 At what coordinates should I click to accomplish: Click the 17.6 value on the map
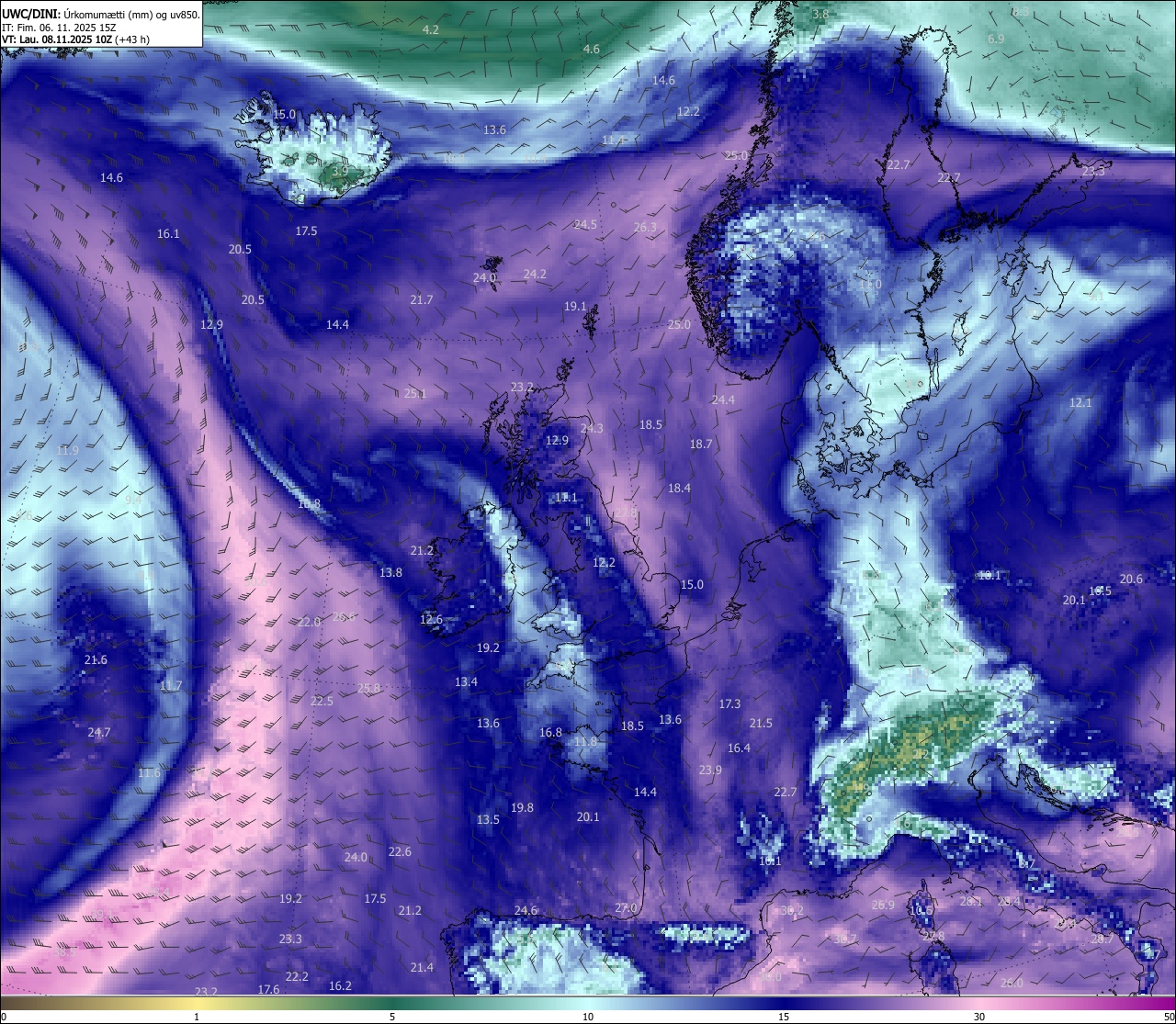click(268, 990)
